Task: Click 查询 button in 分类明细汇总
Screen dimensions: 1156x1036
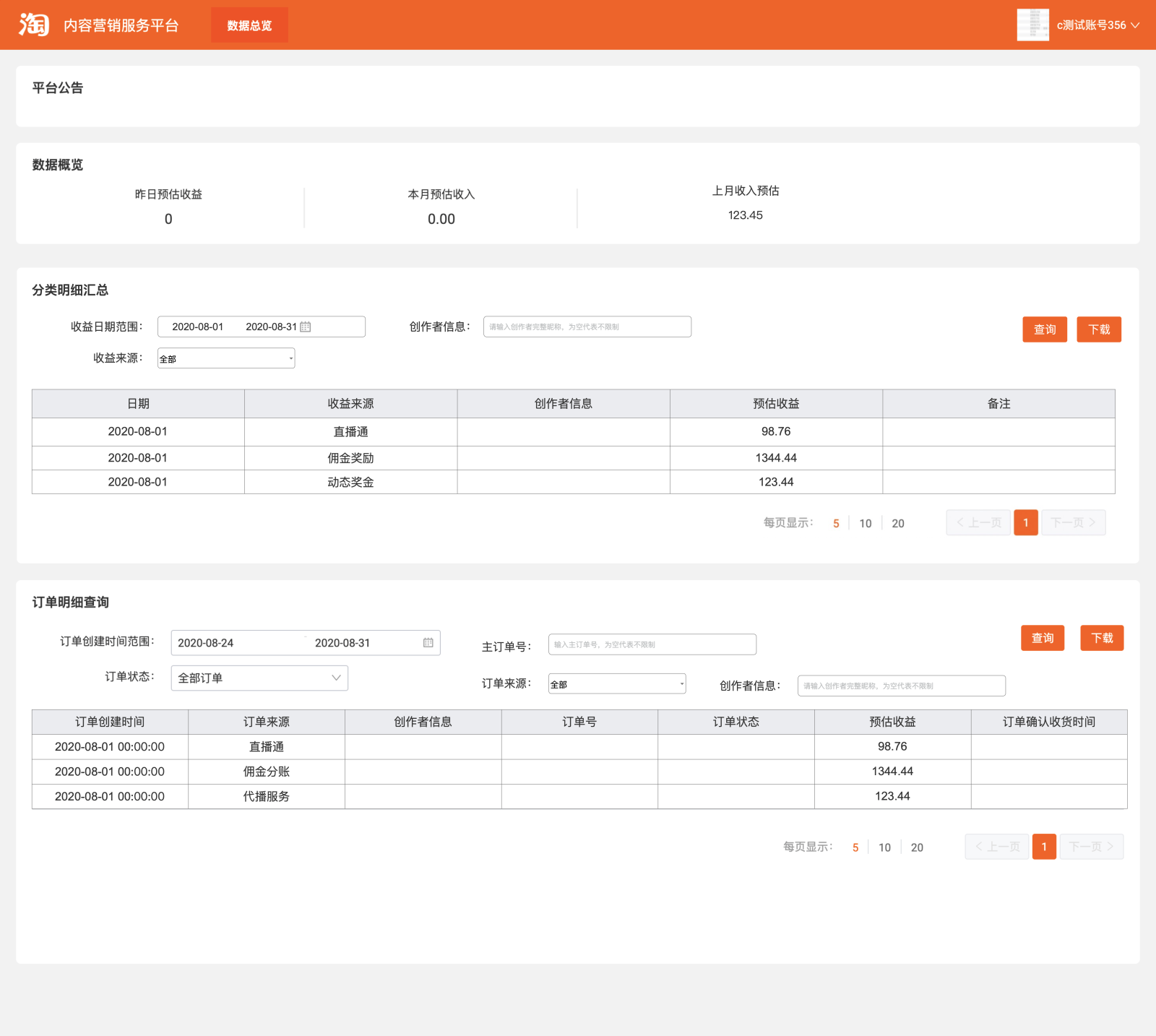Action: click(x=1045, y=329)
